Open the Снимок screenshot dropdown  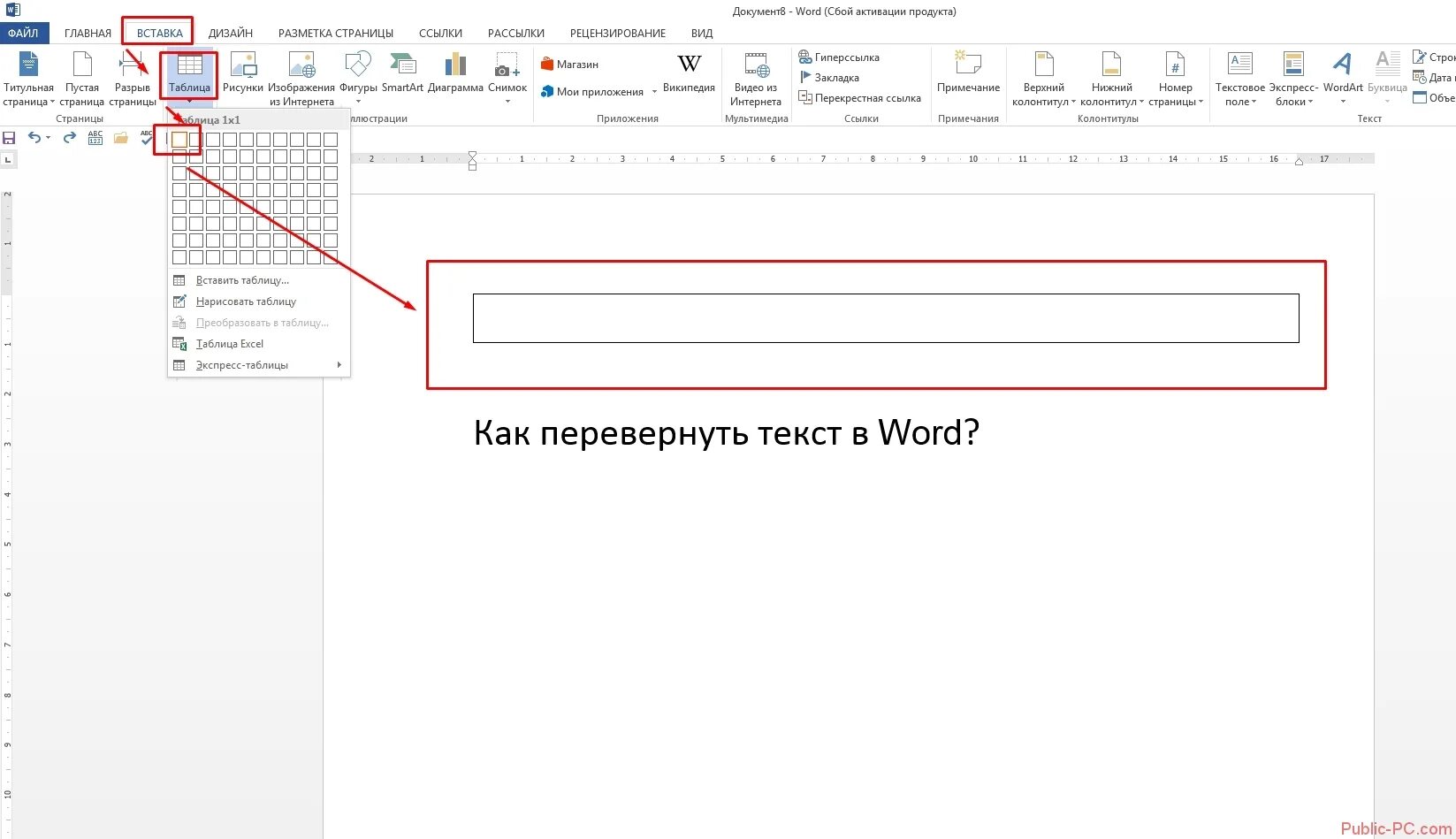click(507, 78)
